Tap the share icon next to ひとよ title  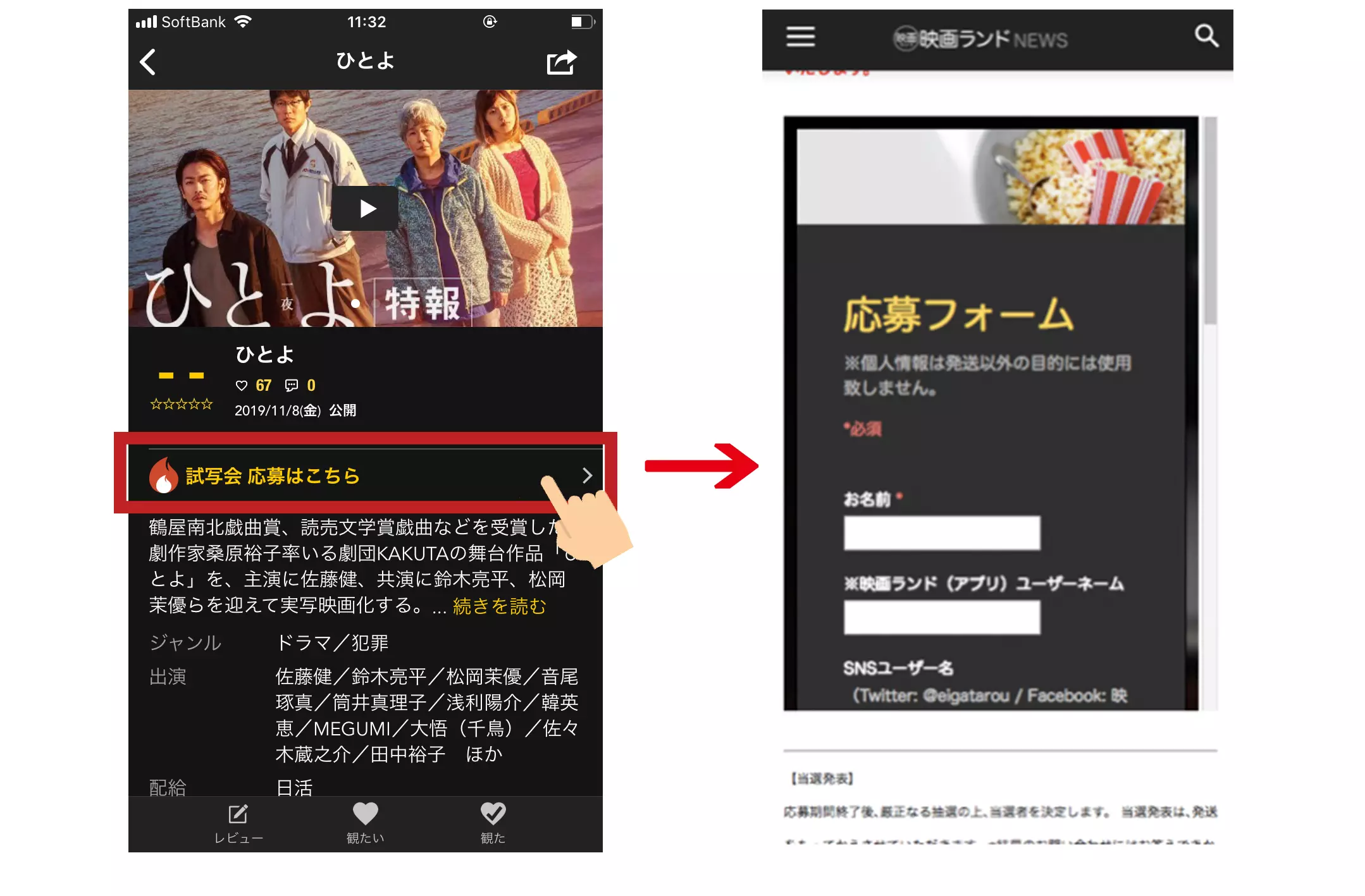[x=562, y=62]
